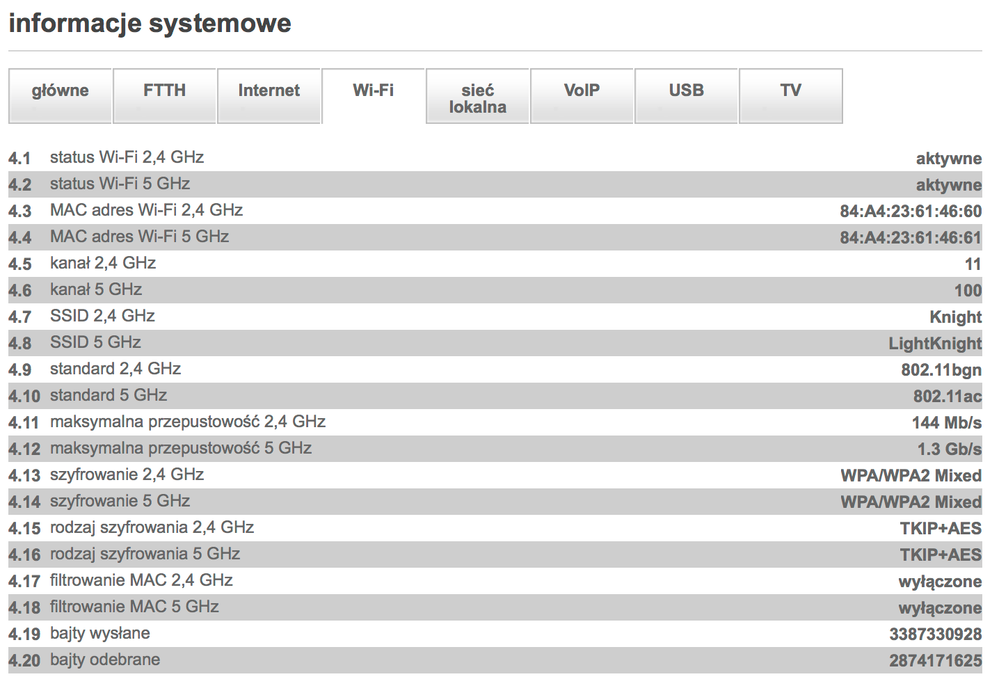Select the TV tab
This screenshot has height=686, width=999.
[x=790, y=92]
